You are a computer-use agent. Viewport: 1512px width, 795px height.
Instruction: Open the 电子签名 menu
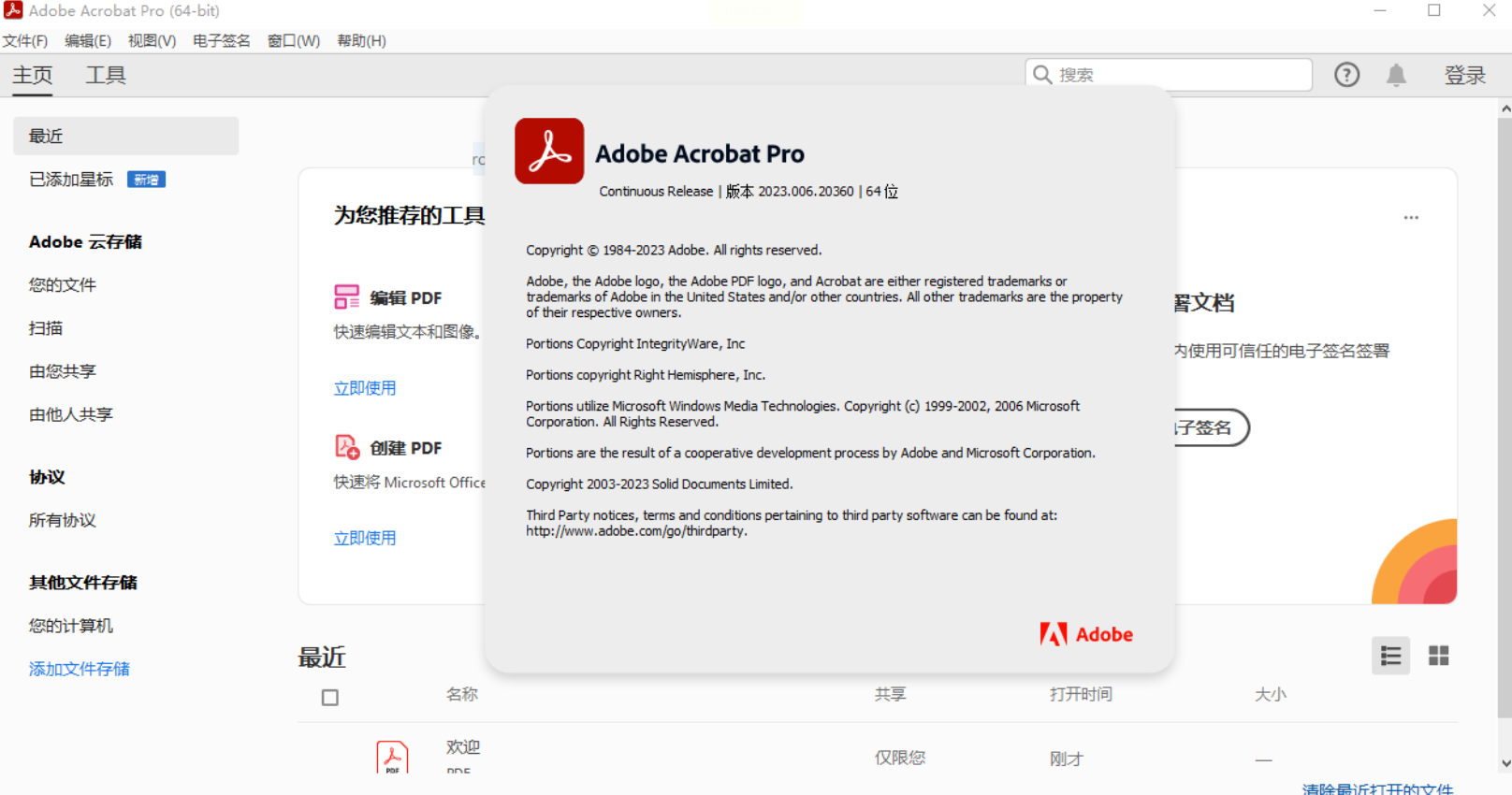222,41
